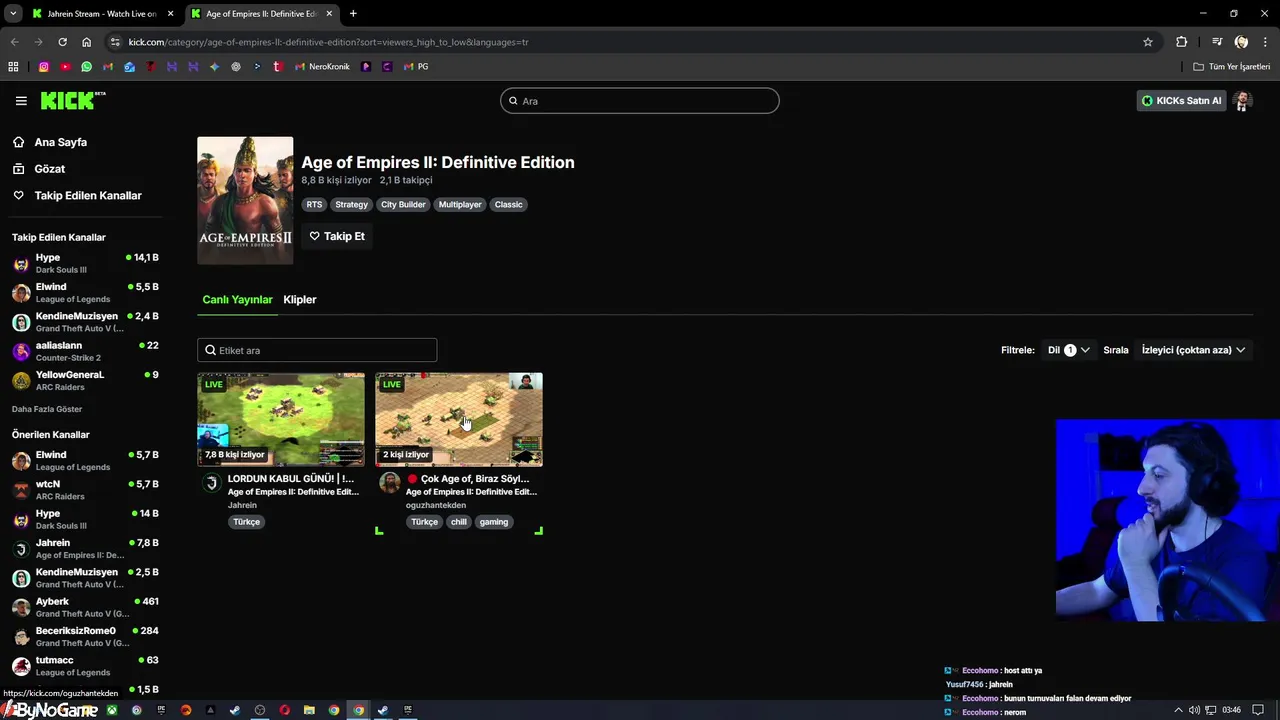Open the Chrome apps grid shortcut

[13, 67]
